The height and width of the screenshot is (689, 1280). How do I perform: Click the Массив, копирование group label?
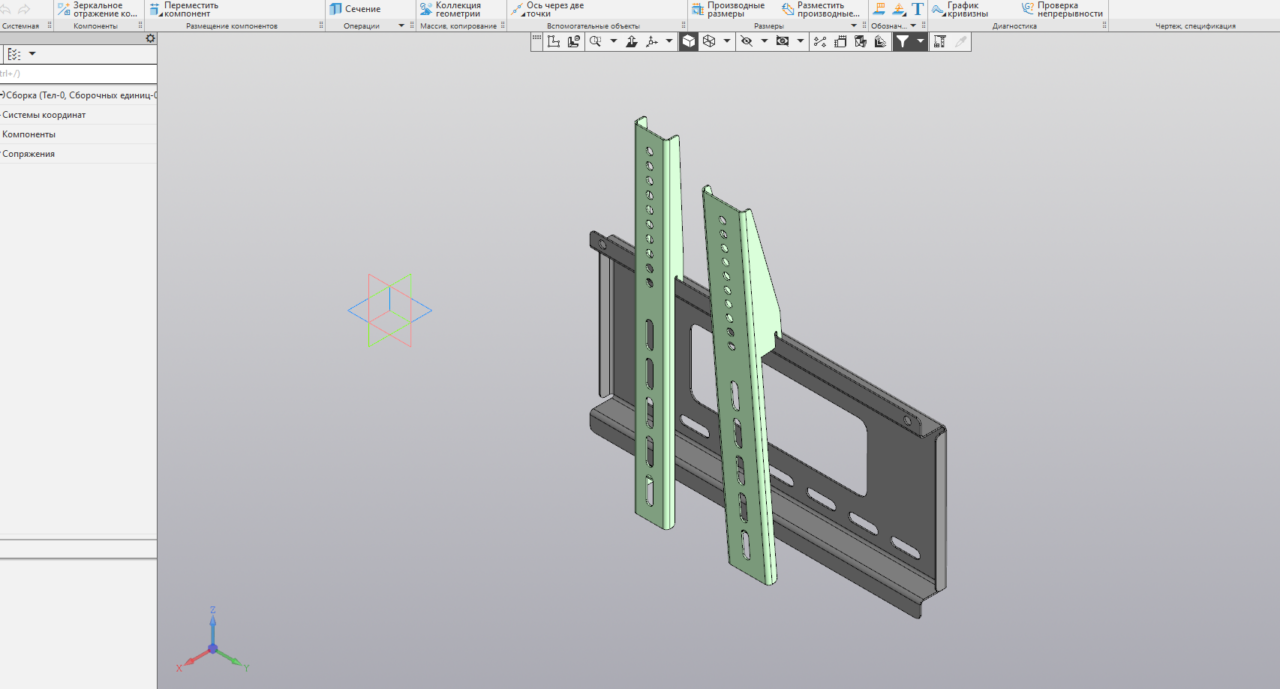(x=457, y=26)
